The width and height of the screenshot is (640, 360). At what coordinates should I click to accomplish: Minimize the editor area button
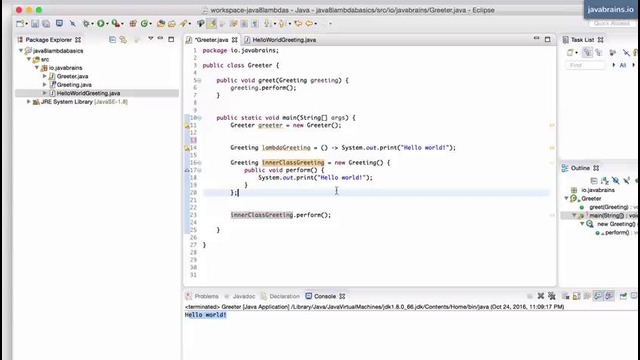click(536, 38)
